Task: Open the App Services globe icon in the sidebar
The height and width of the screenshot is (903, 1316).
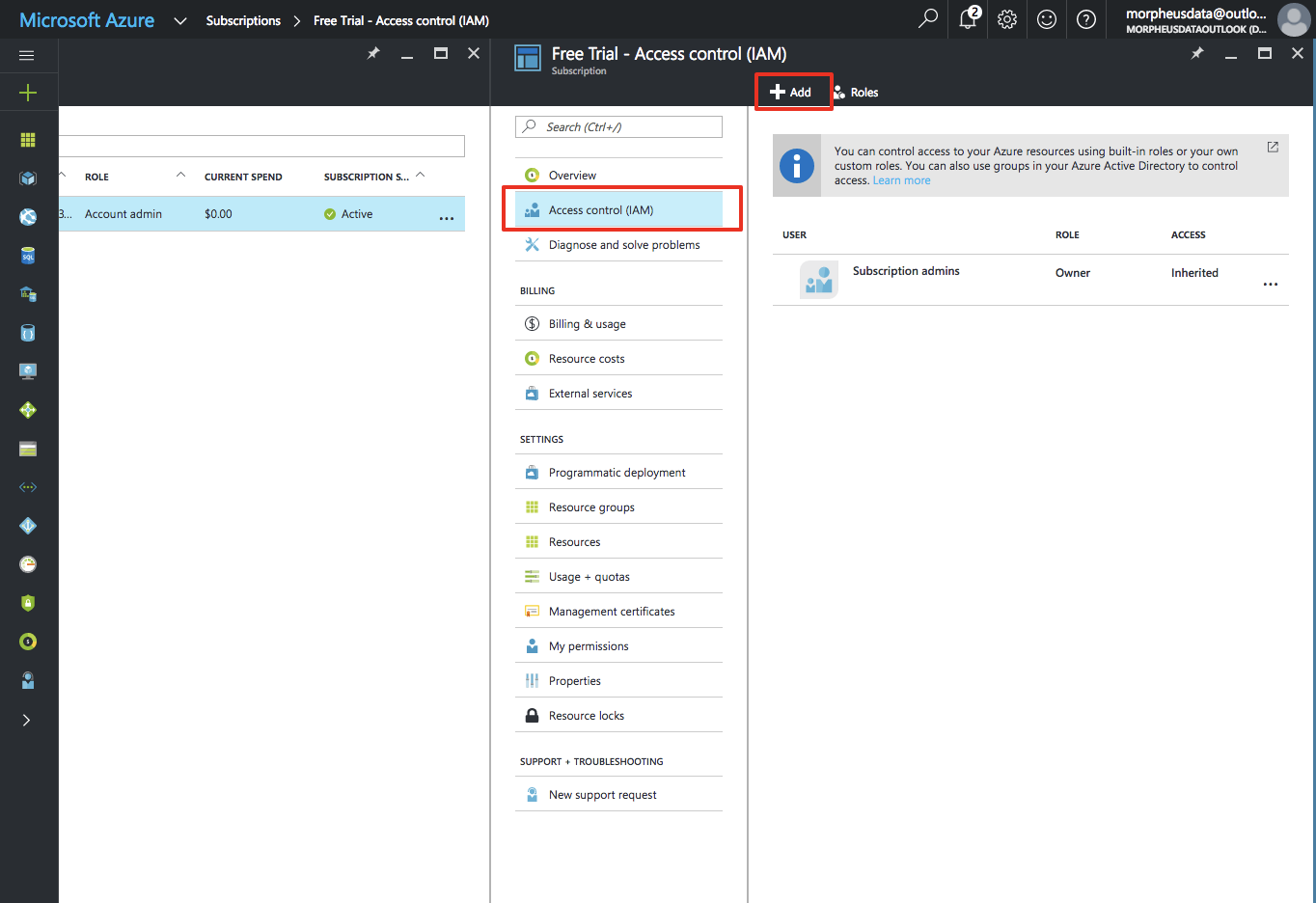Action: click(28, 217)
